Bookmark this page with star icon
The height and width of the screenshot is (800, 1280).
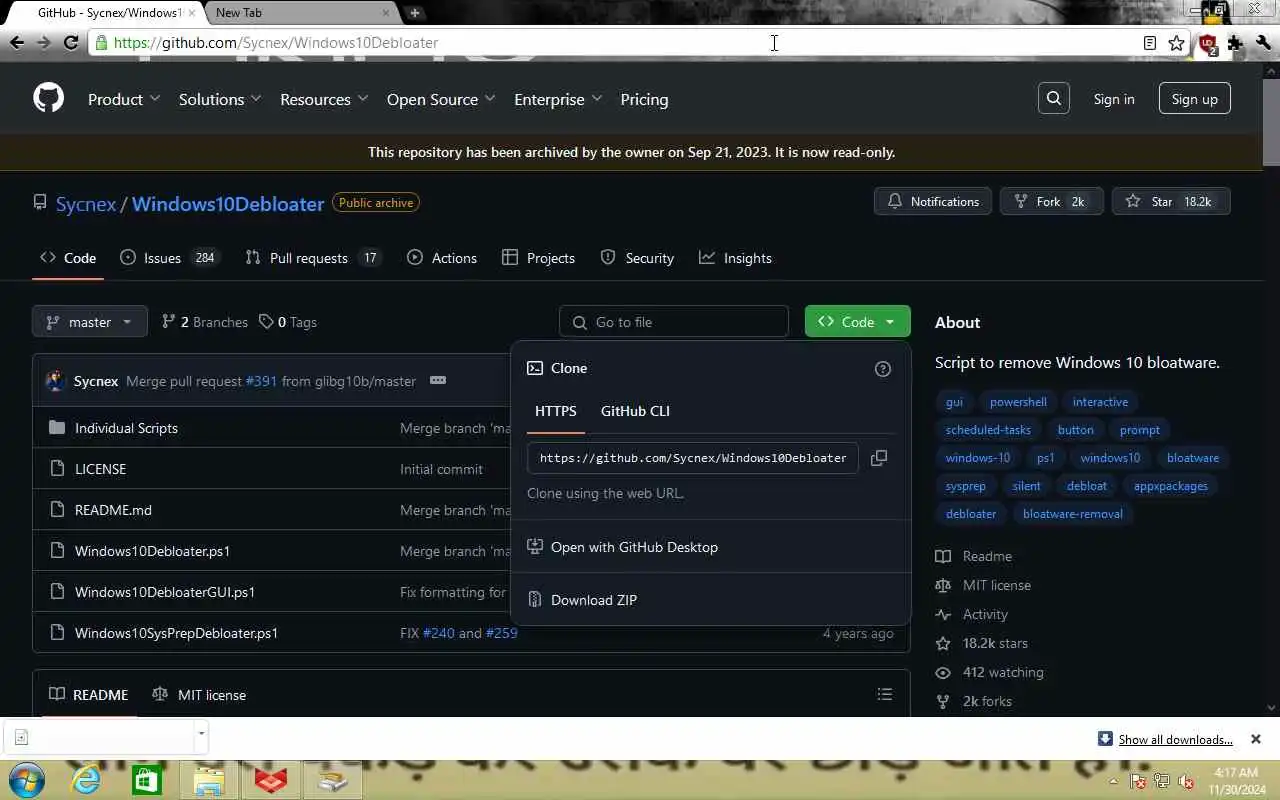tap(1177, 43)
